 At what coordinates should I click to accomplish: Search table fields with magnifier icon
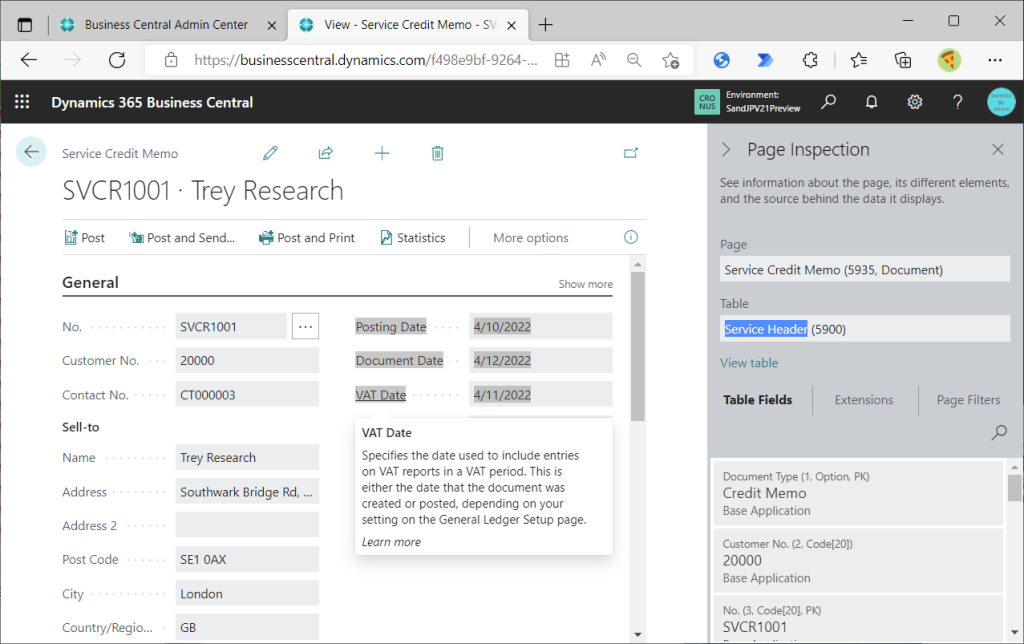(x=998, y=433)
